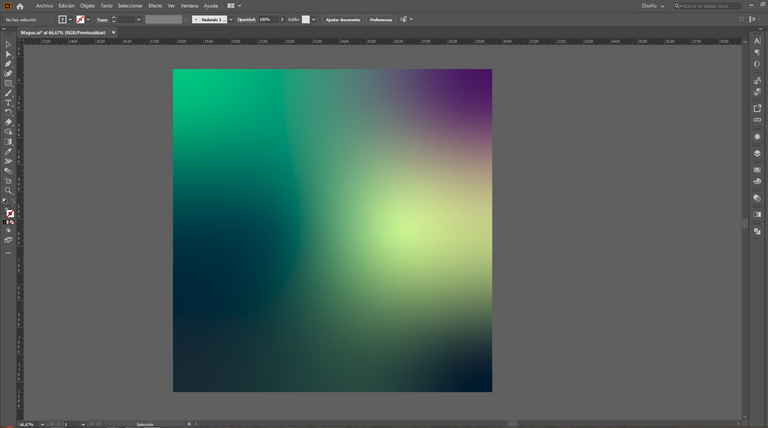Change screen mode icon in toolbar
768x428 pixels.
pos(8,240)
